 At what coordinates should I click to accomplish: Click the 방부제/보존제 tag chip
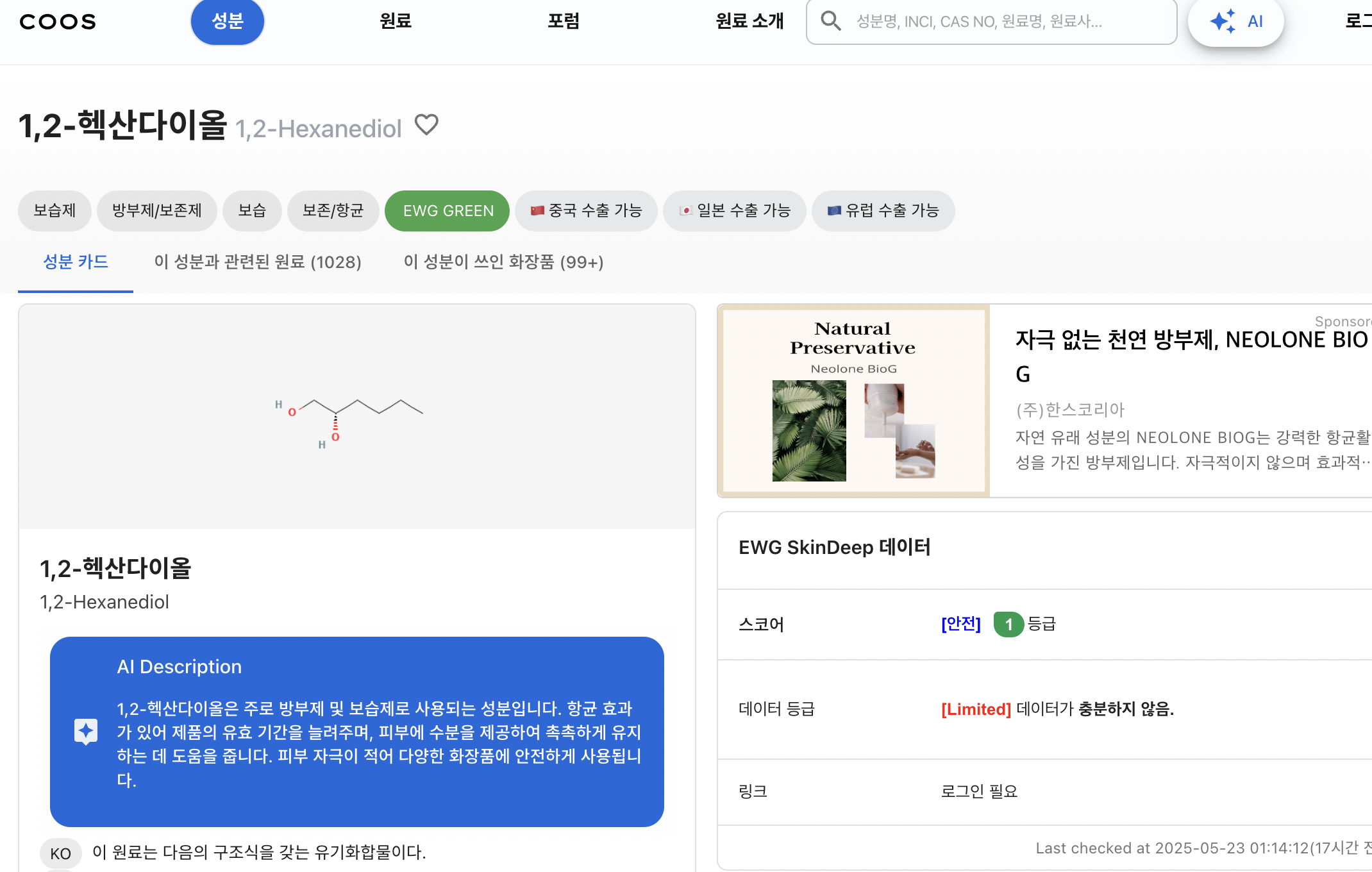156,211
